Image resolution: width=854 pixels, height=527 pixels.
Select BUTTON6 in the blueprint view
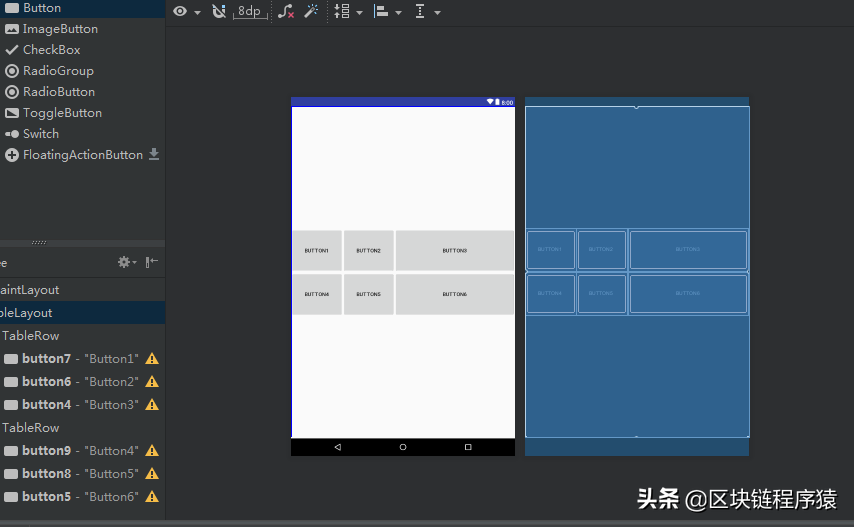coord(688,293)
